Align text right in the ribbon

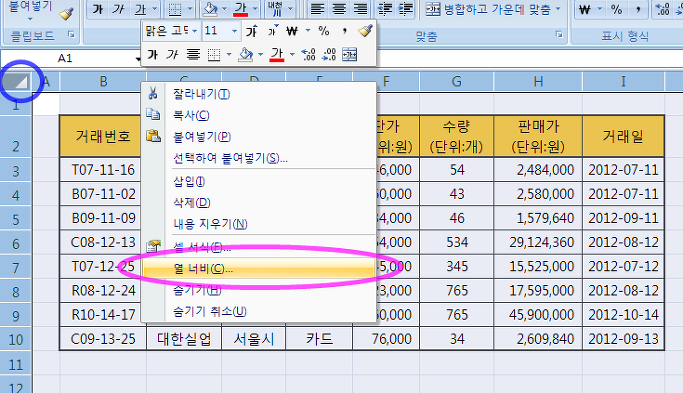(x=360, y=9)
